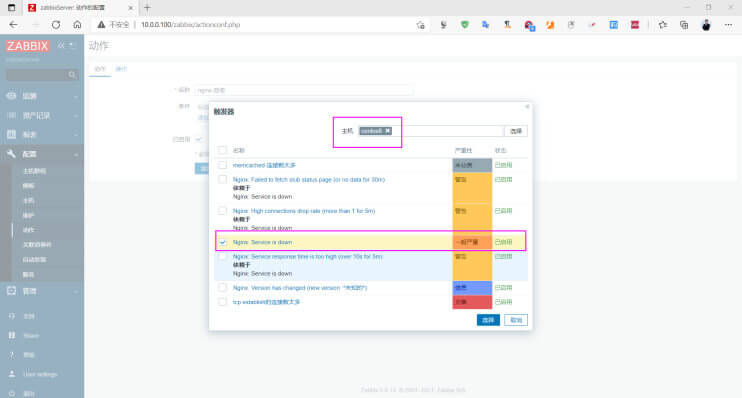742x398 pixels.
Task: Reload the Zabbix page
Action: coord(56,25)
